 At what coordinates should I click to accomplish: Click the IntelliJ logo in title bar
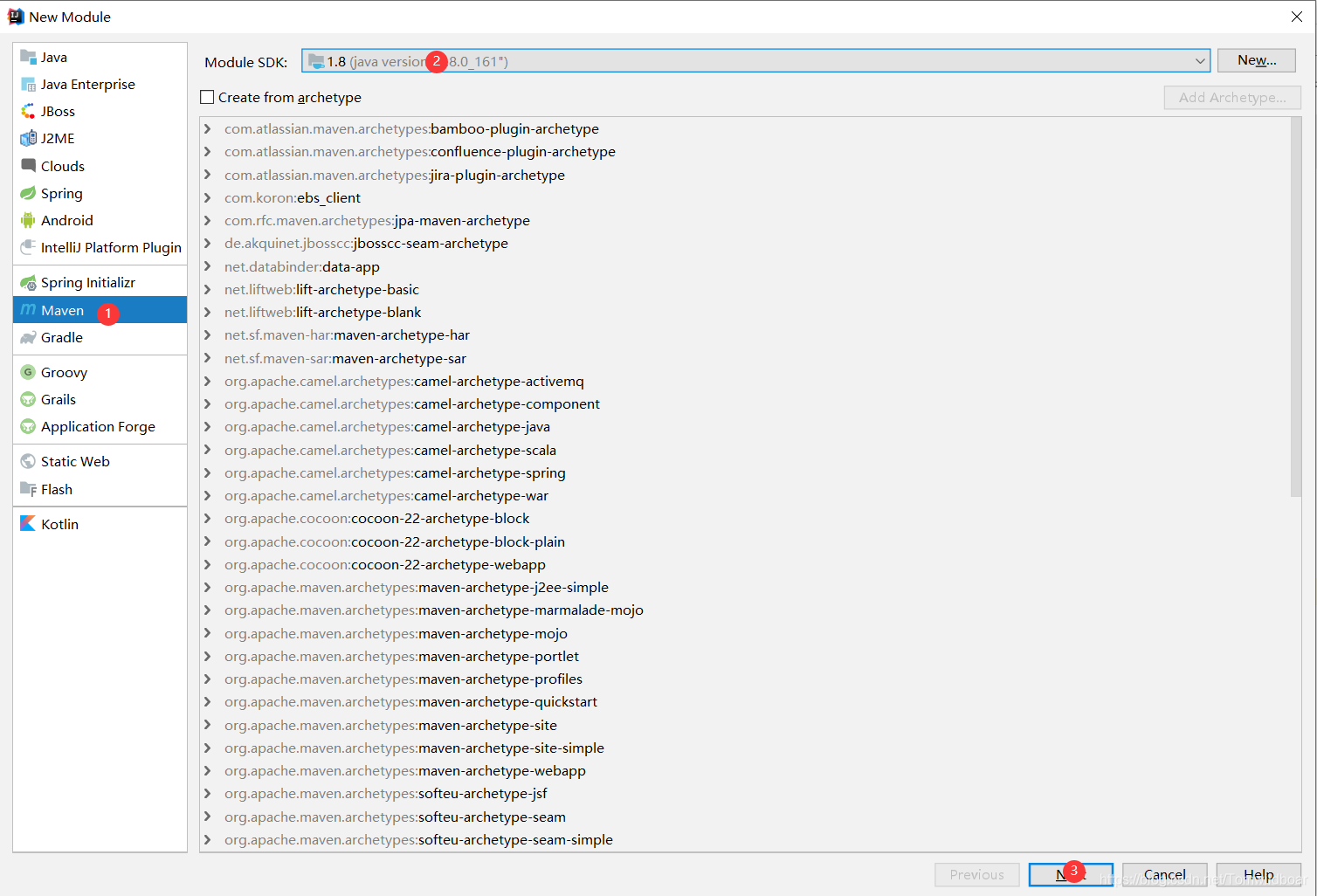point(16,17)
